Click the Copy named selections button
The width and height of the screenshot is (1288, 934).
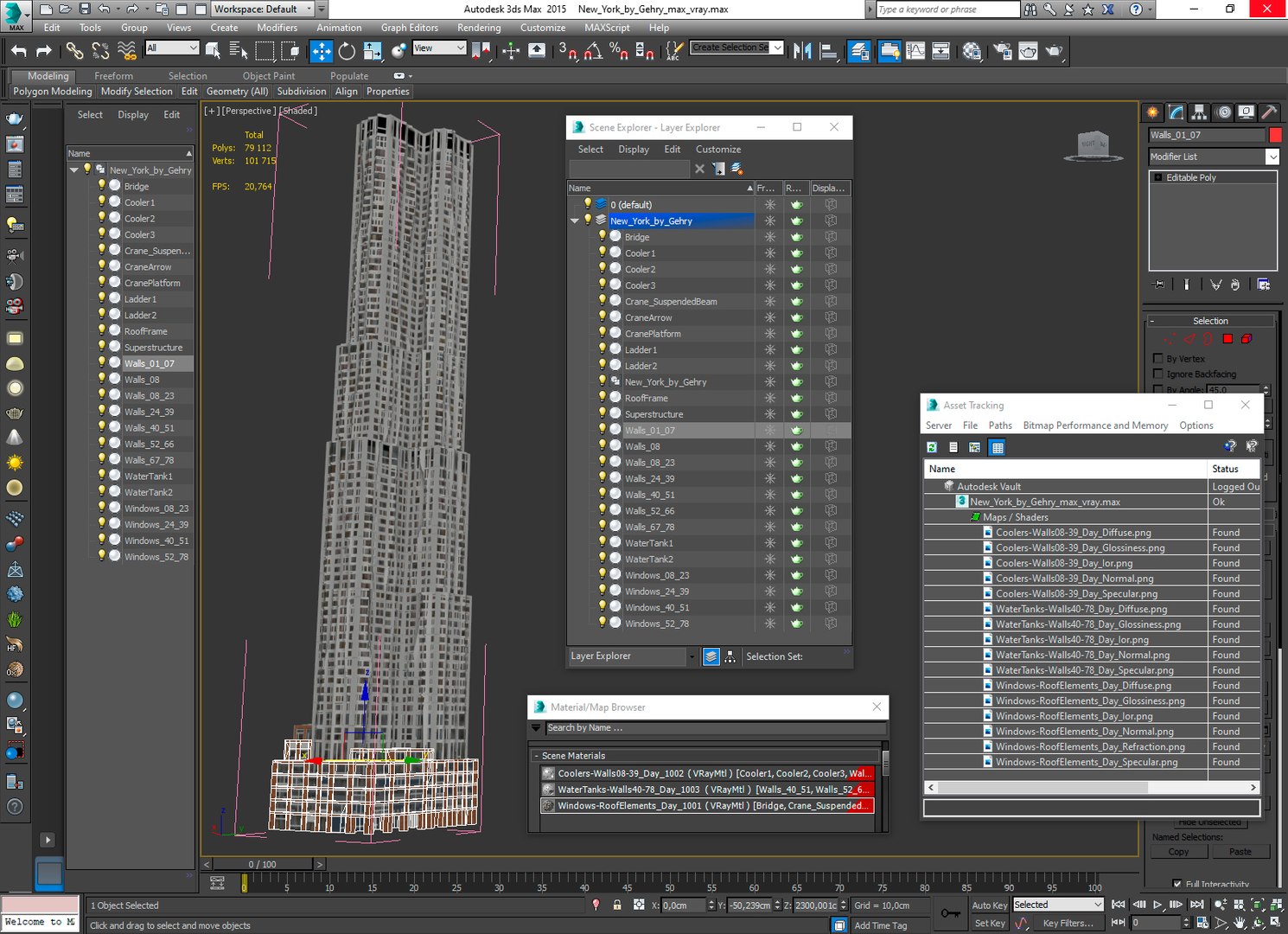click(1178, 852)
